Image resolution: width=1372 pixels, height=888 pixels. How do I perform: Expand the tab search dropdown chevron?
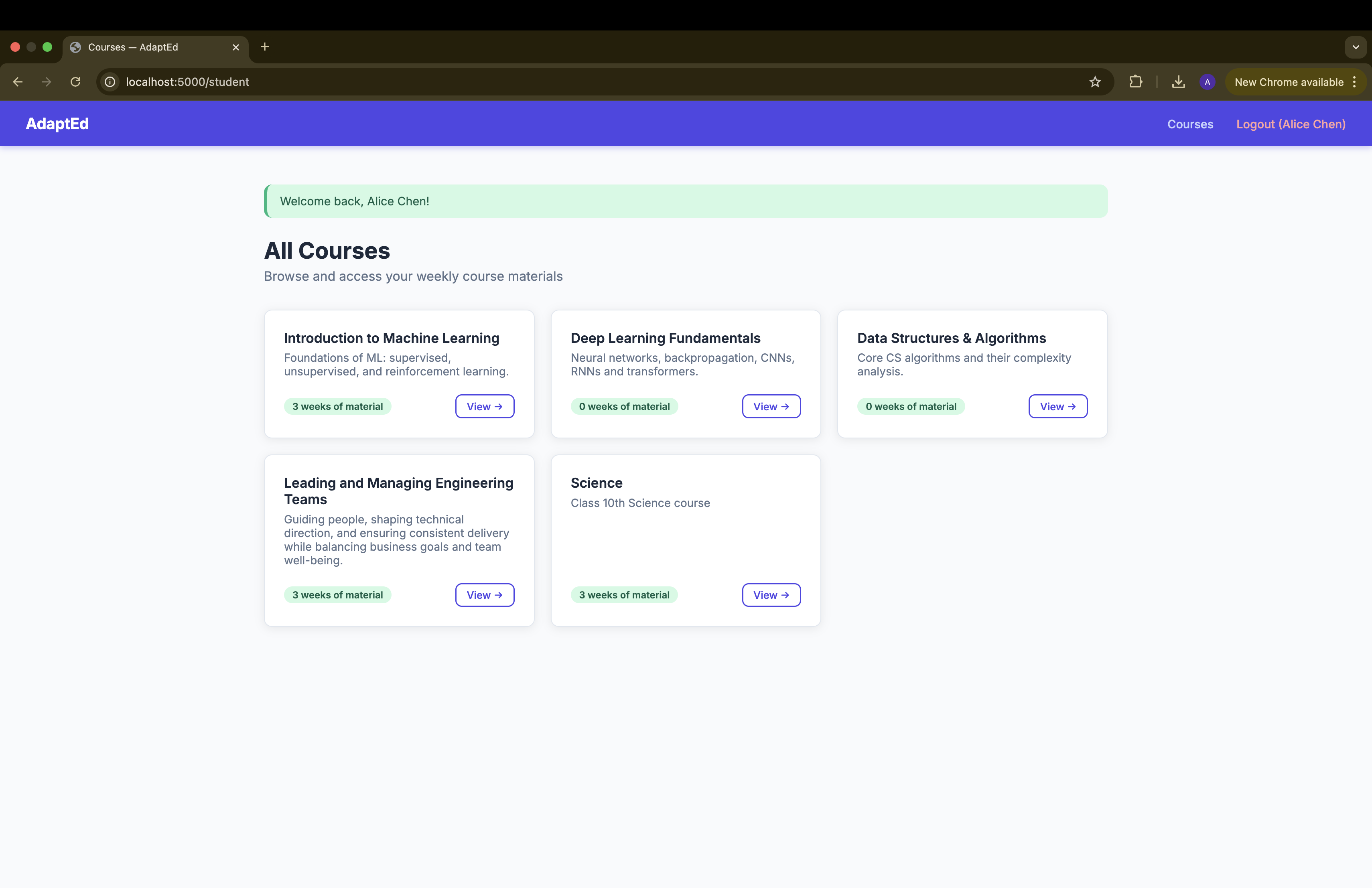[x=1355, y=47]
